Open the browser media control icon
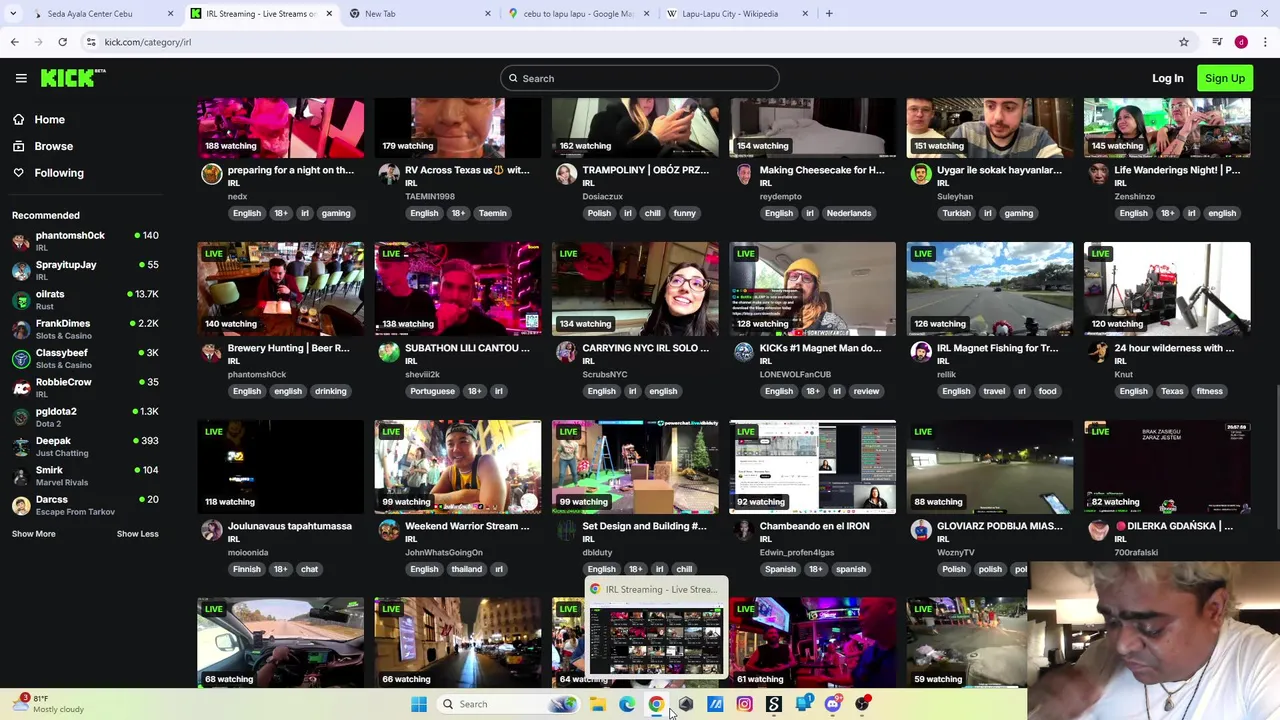This screenshot has width=1280, height=720. [x=1217, y=42]
